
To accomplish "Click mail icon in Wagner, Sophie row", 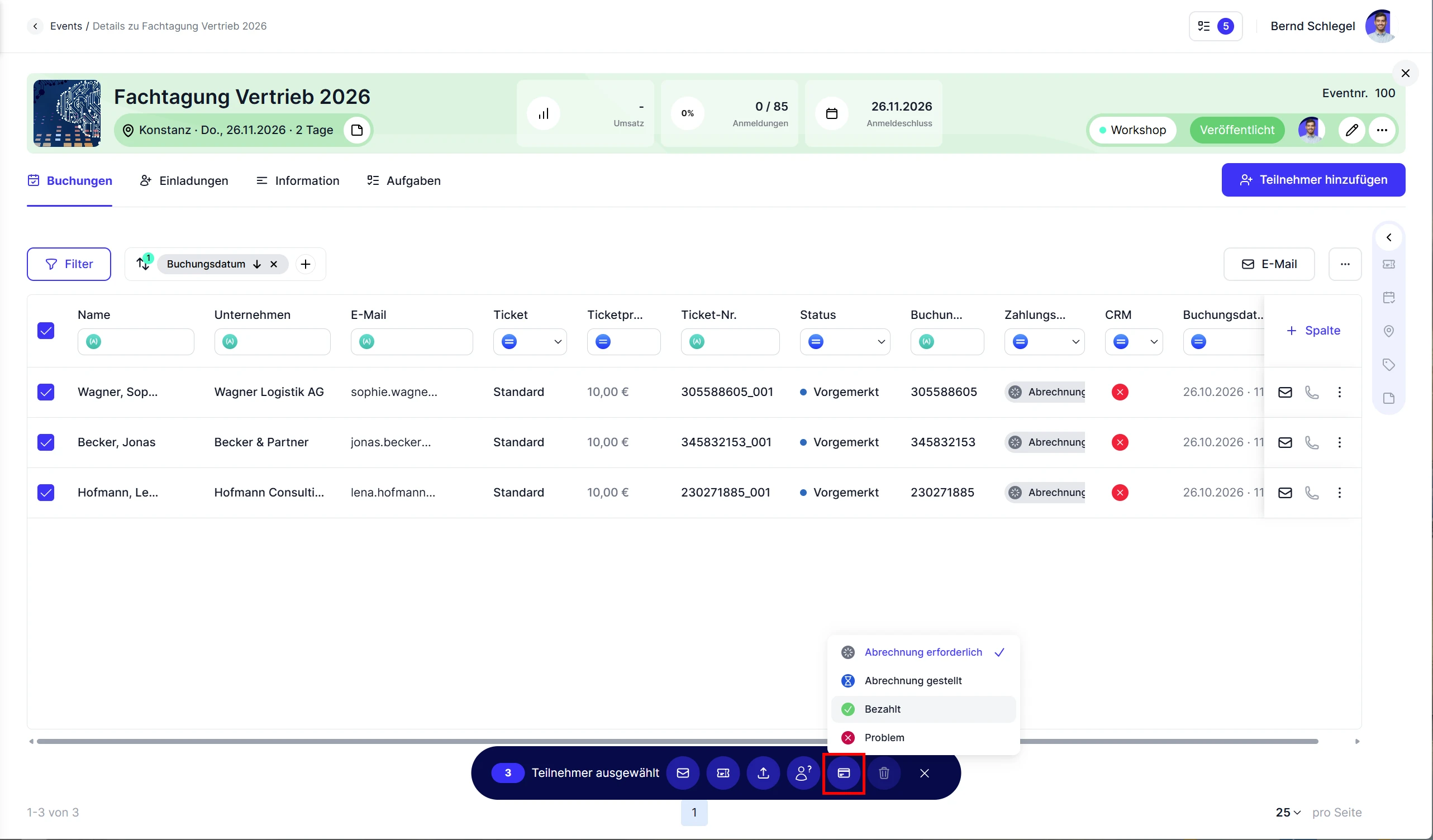I will click(x=1284, y=392).
